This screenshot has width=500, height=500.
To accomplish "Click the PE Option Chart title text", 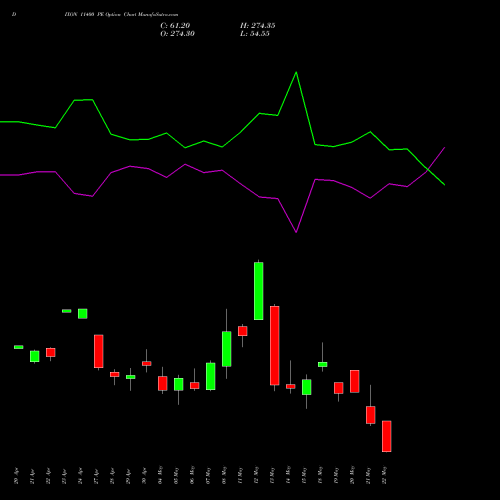I will pos(121,15).
